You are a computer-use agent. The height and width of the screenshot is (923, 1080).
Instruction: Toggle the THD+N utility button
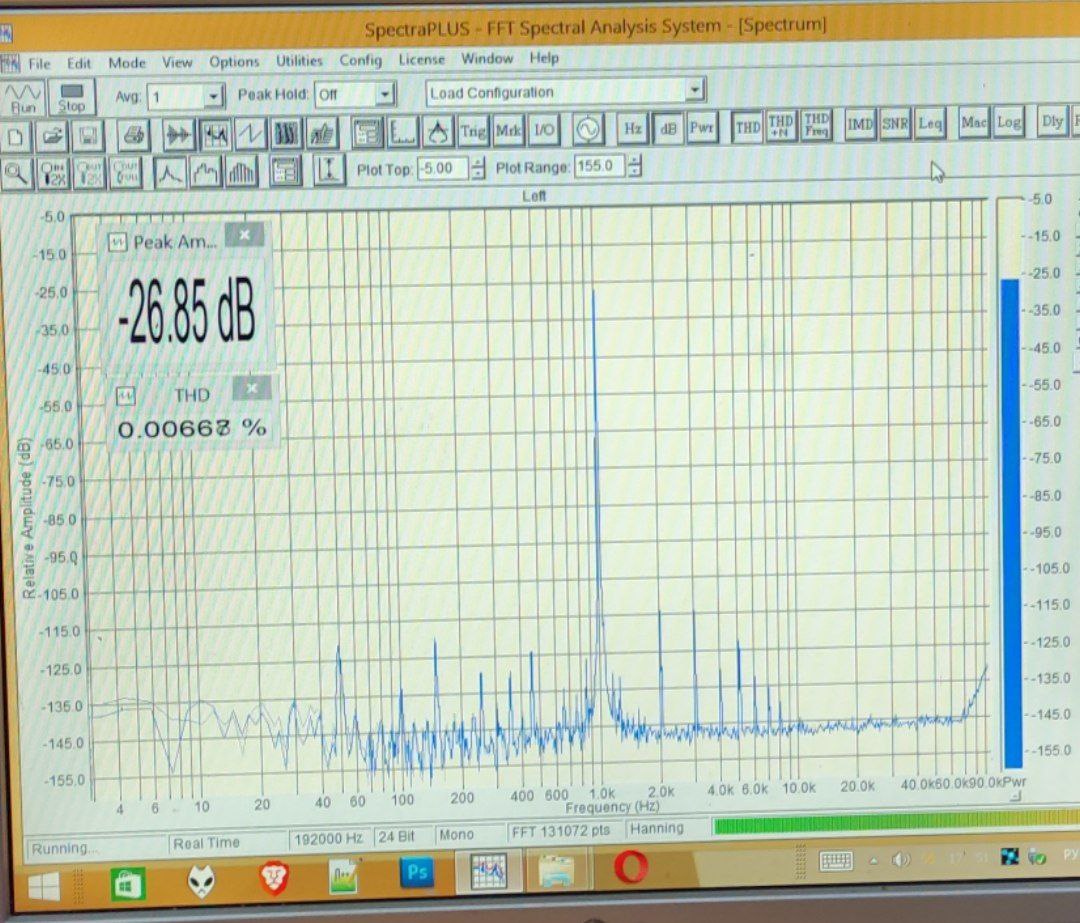click(781, 125)
